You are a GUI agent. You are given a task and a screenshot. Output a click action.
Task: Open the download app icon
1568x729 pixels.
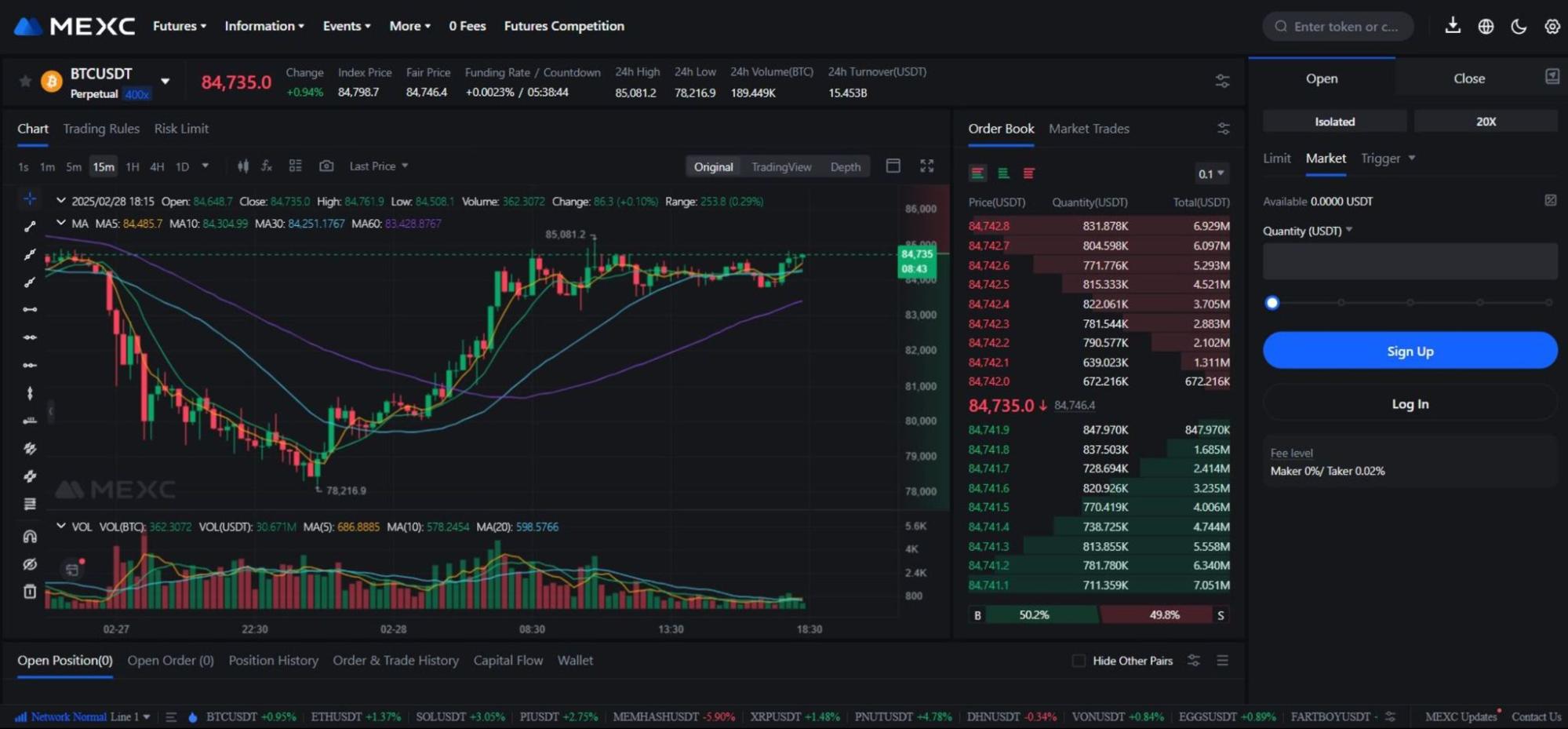click(x=1453, y=26)
